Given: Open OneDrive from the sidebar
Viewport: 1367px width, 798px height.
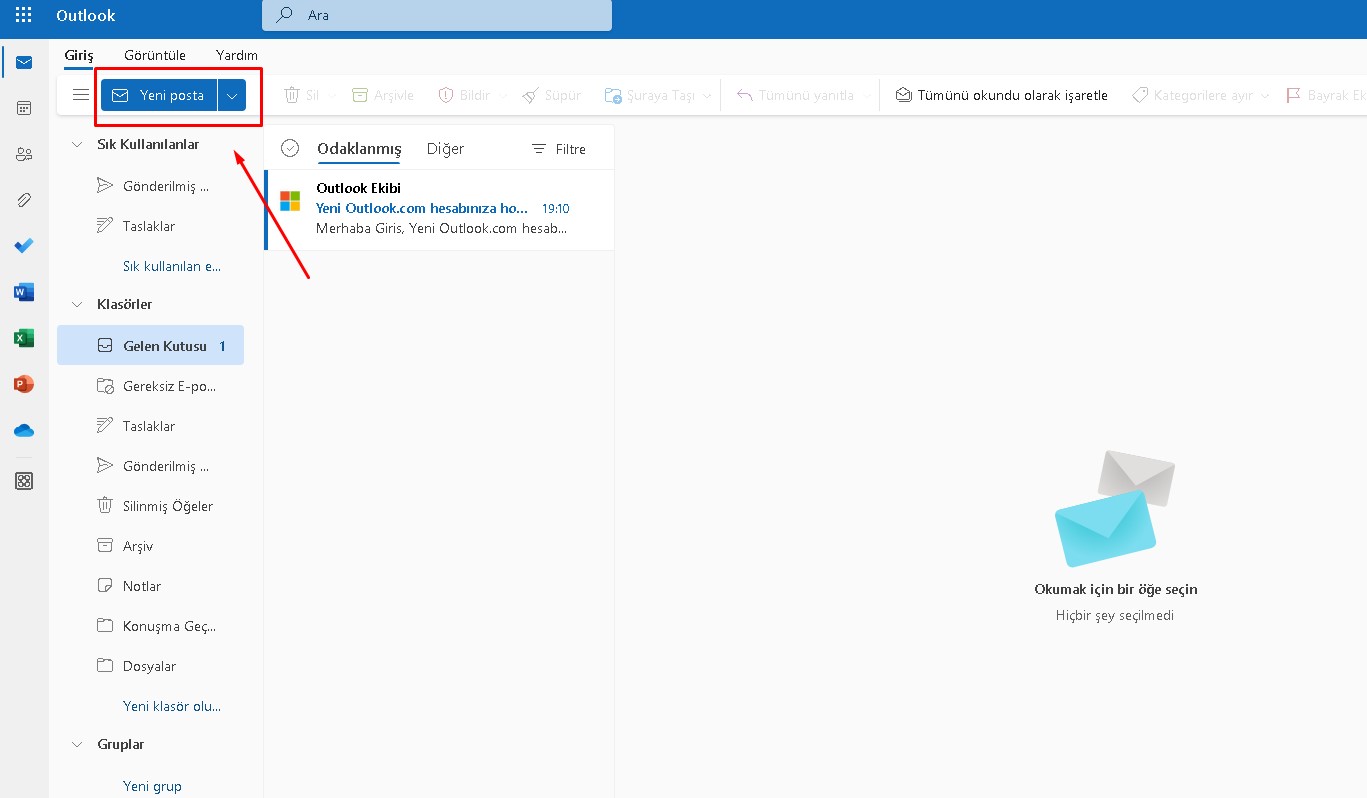Looking at the screenshot, I should coord(23,430).
